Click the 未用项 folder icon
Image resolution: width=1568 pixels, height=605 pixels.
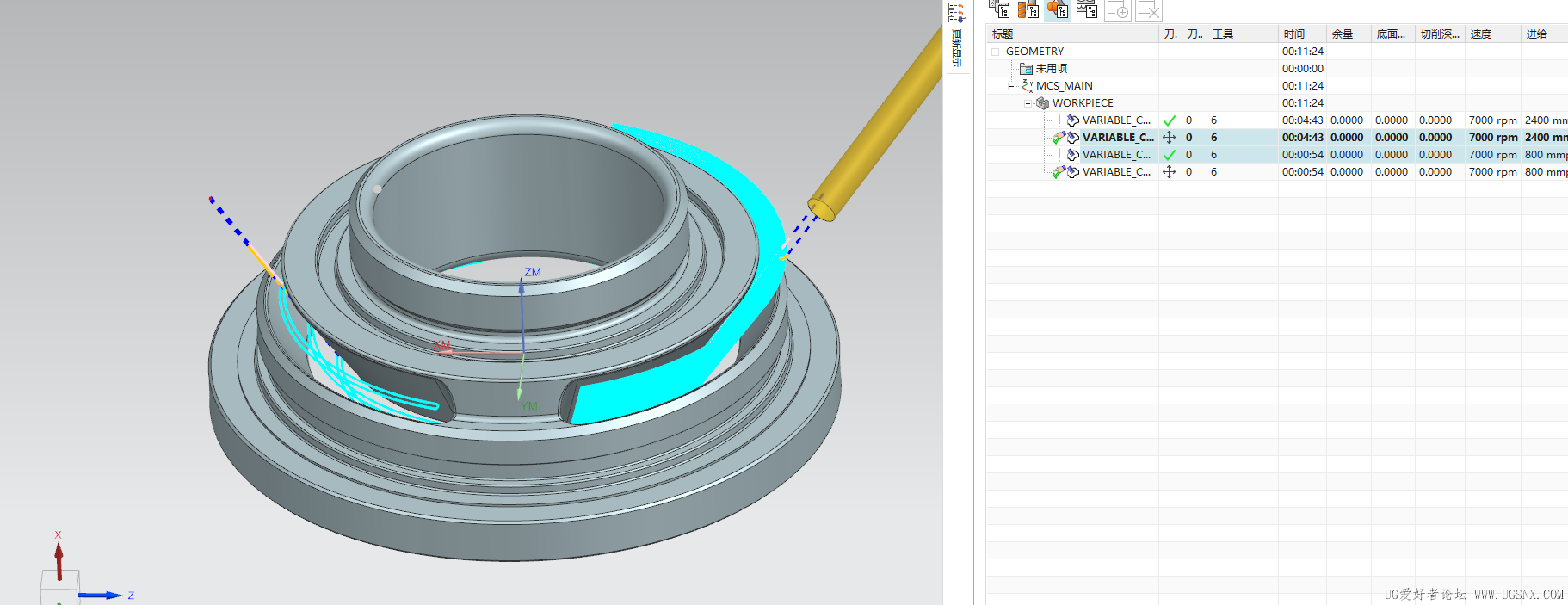click(x=1026, y=69)
